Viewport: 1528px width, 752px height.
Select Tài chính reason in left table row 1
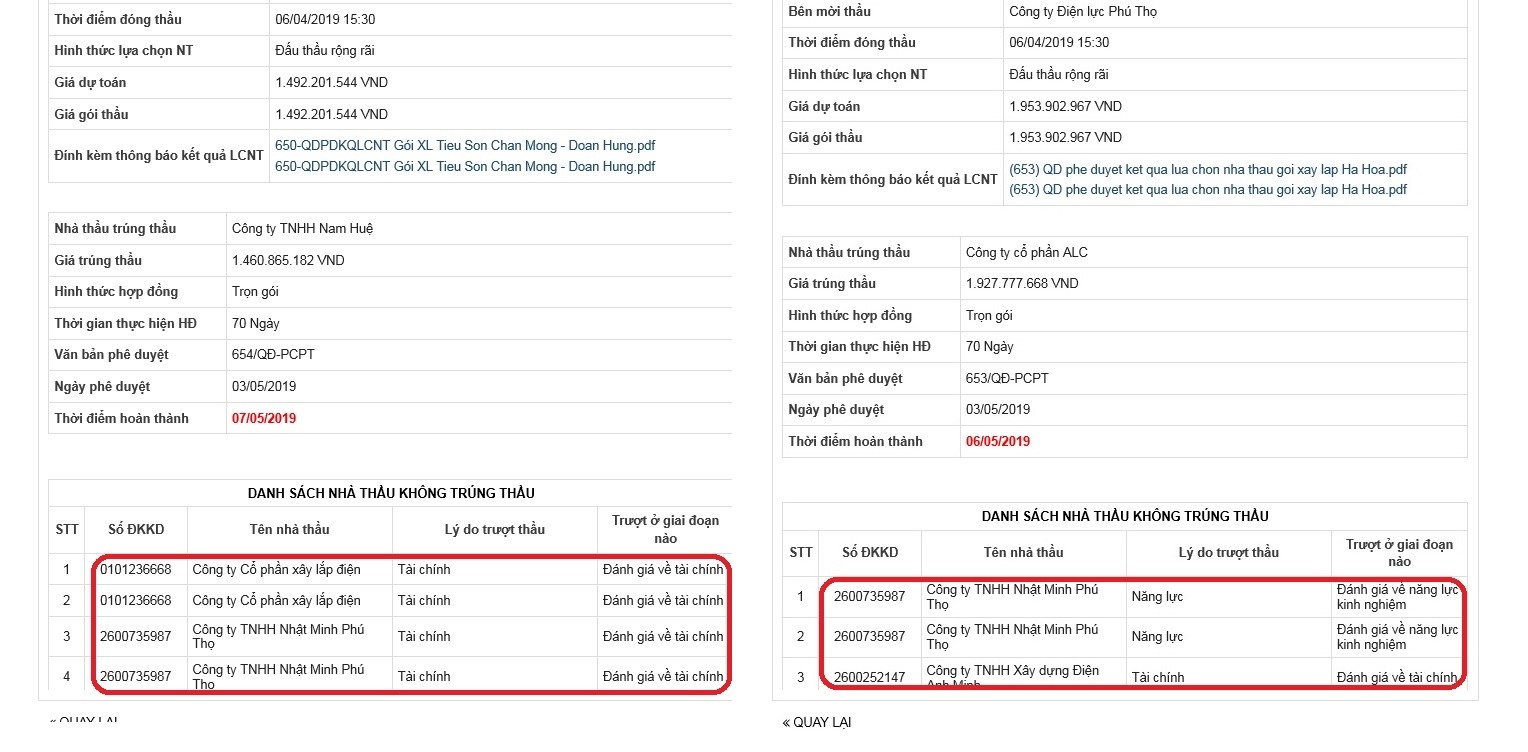(424, 570)
